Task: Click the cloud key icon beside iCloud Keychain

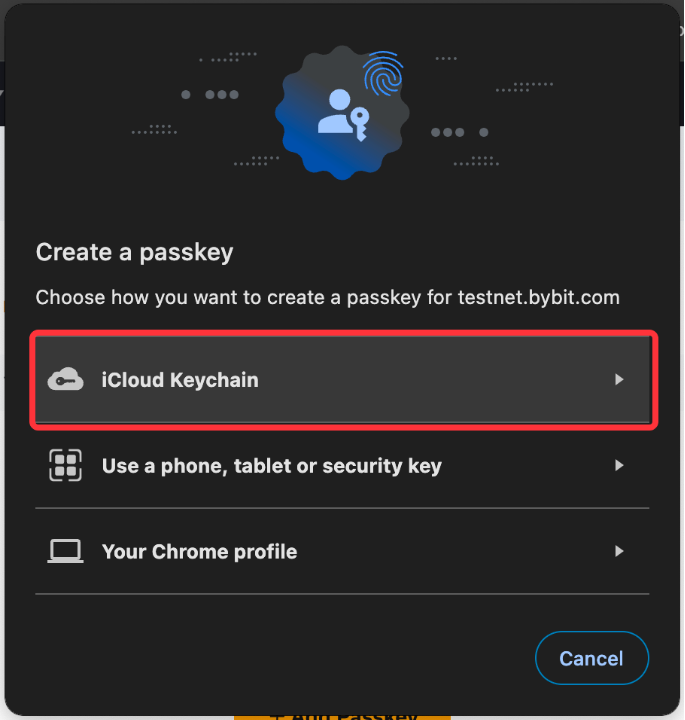Action: tap(65, 379)
